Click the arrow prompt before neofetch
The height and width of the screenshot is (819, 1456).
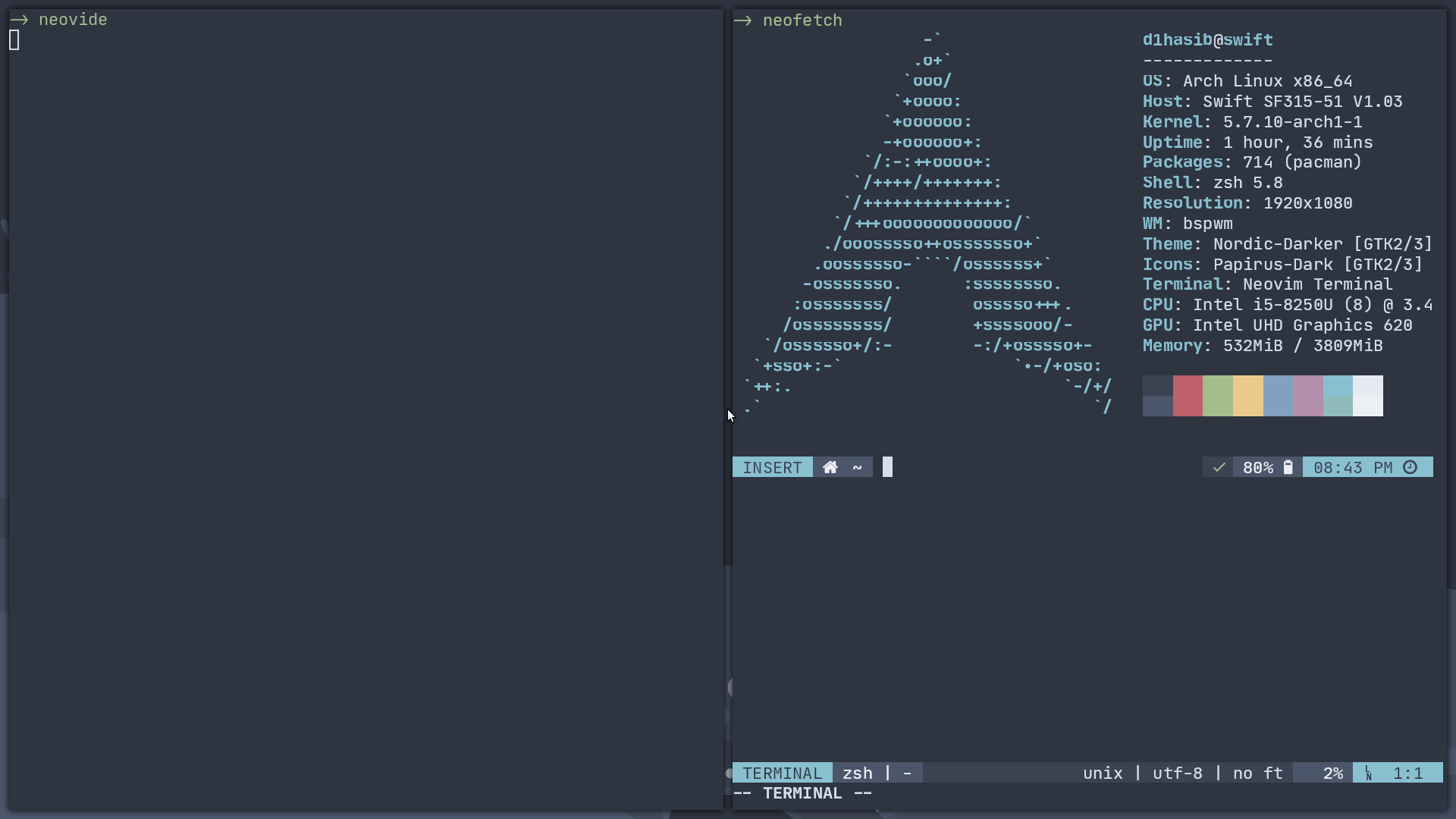click(x=744, y=20)
